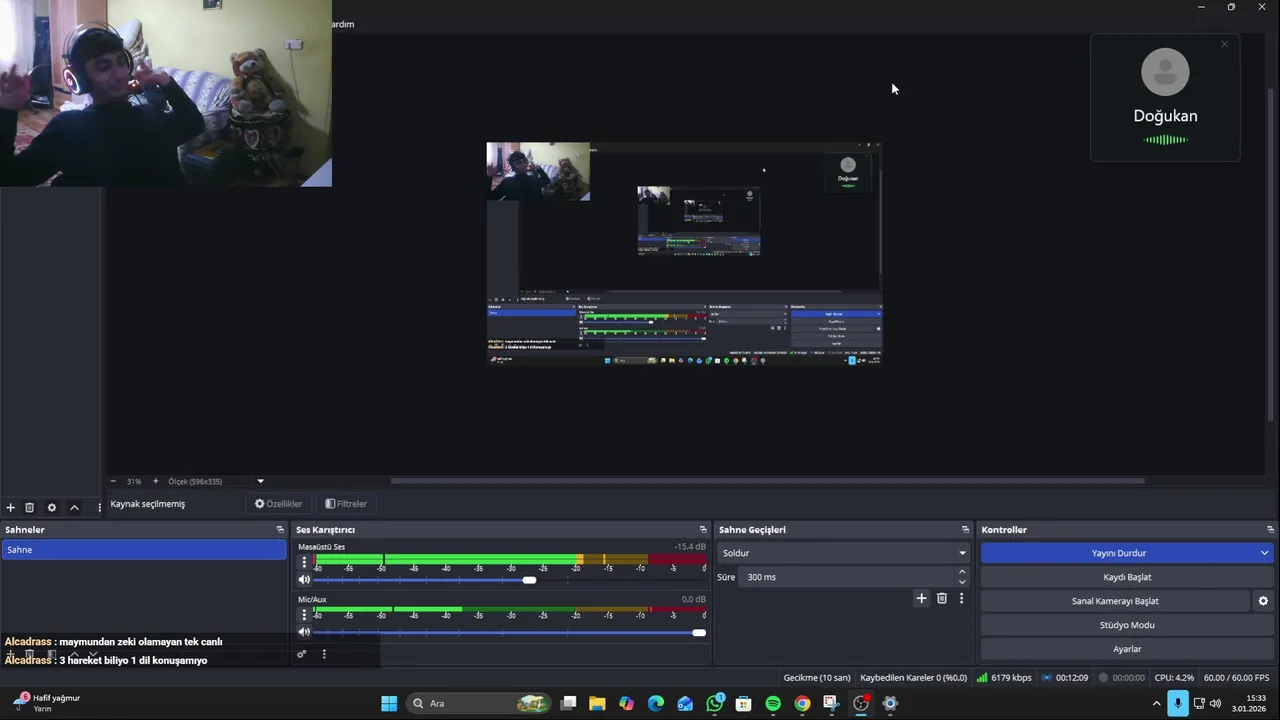The width and height of the screenshot is (1280, 720).
Task: Undock the Ses Karıştırıcı panel
Action: click(x=703, y=530)
